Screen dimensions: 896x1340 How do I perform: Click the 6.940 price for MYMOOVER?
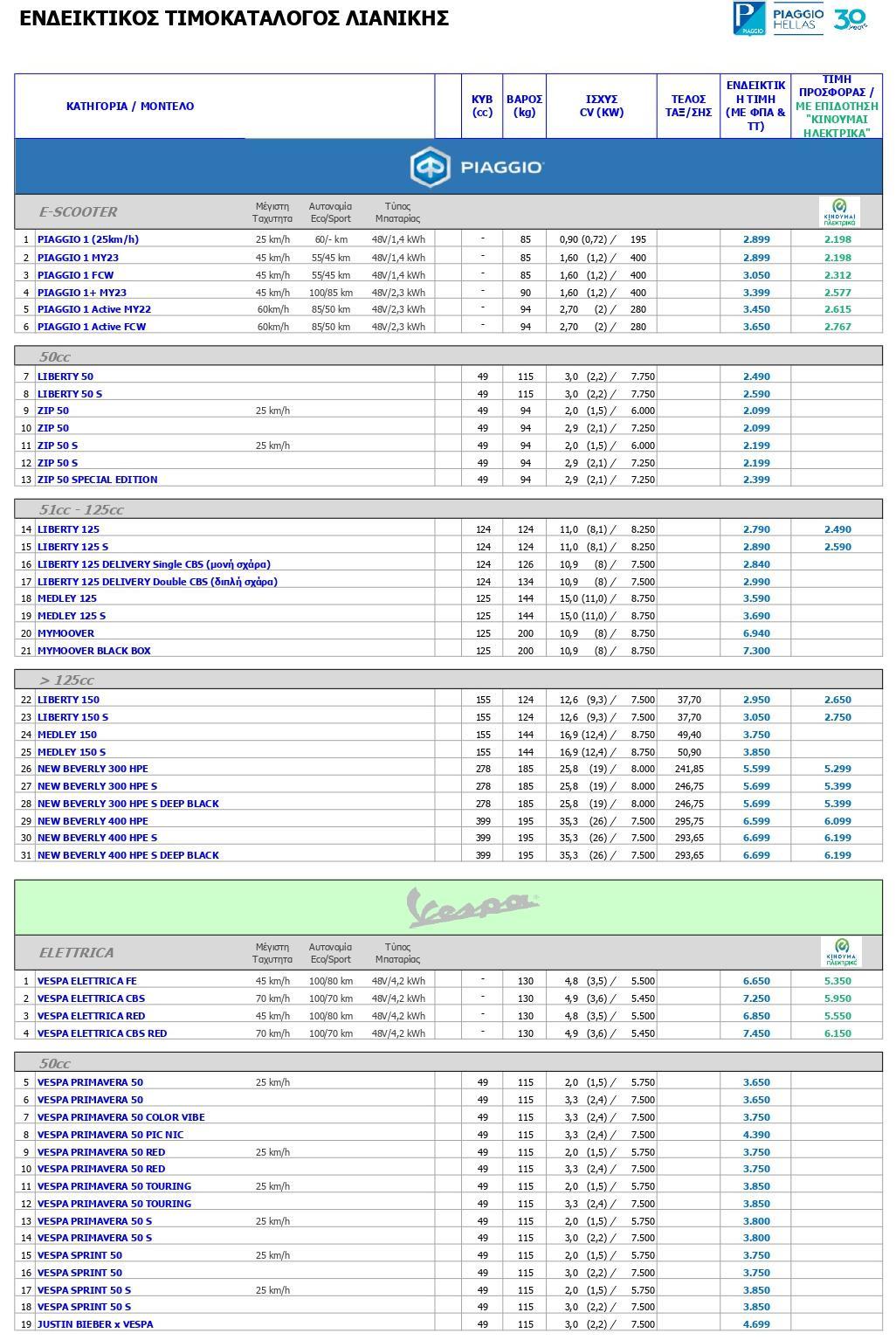point(756,633)
